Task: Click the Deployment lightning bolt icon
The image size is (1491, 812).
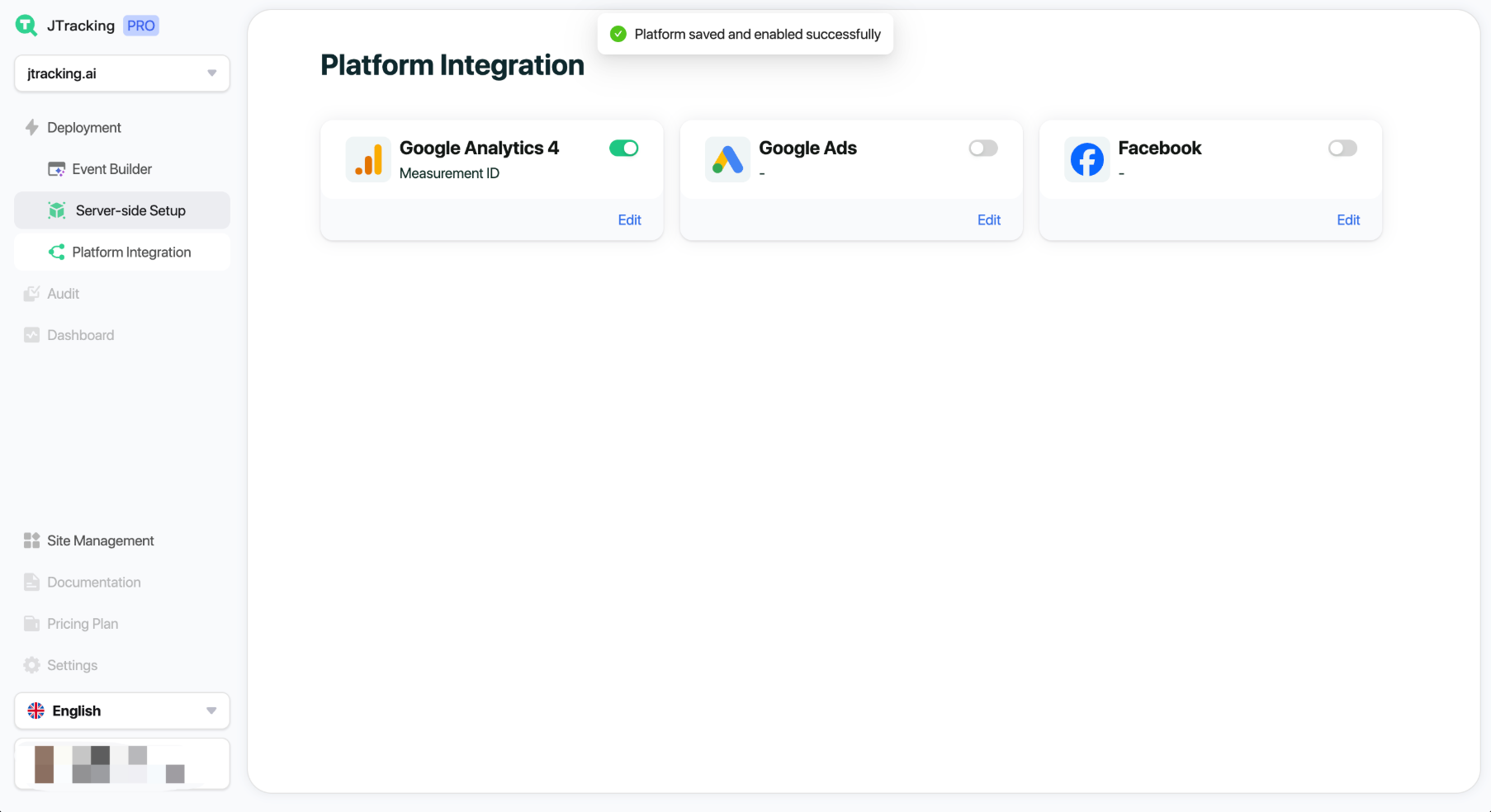Action: pyautogui.click(x=32, y=128)
